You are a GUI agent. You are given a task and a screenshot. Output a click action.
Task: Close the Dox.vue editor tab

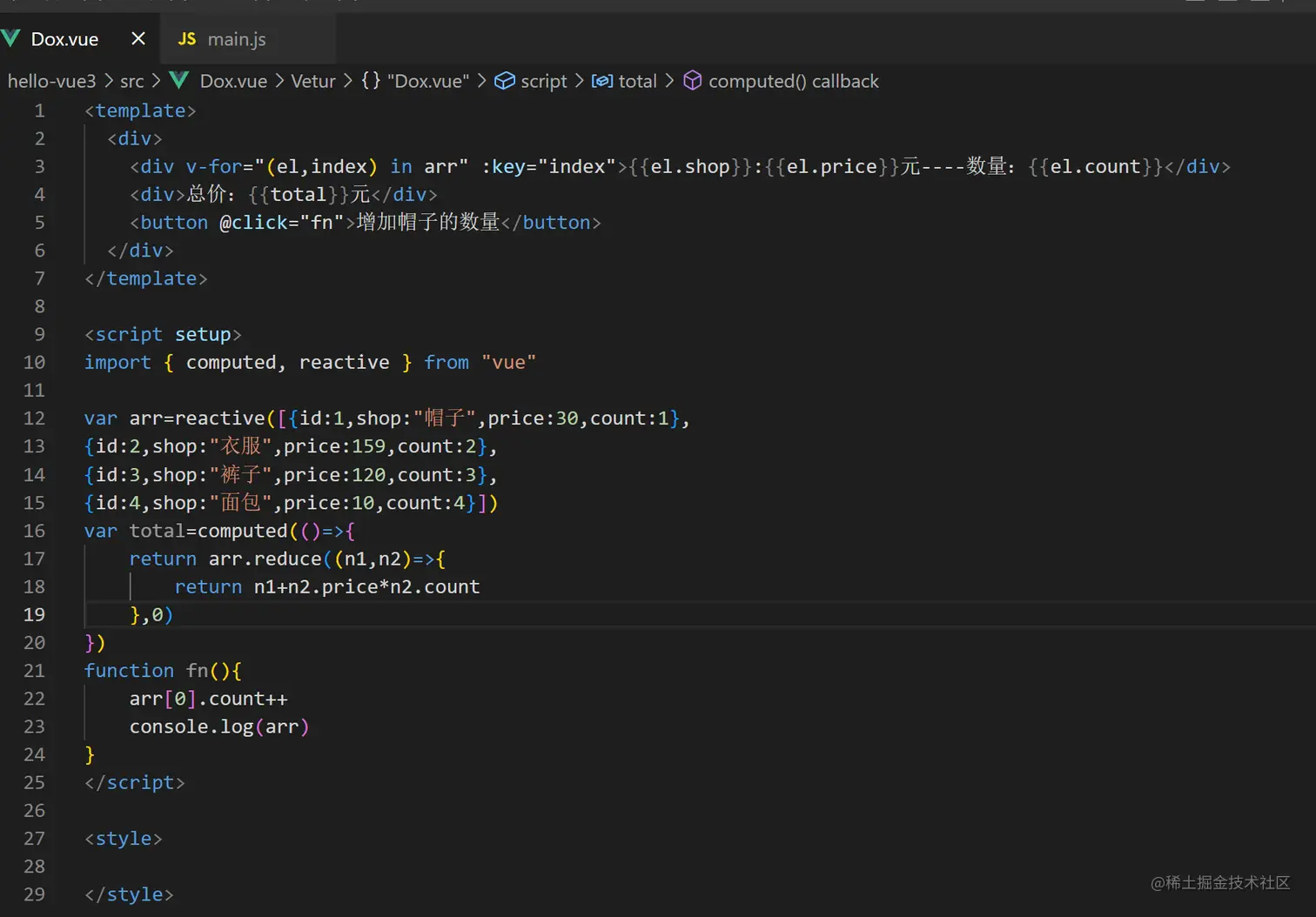[x=138, y=38]
